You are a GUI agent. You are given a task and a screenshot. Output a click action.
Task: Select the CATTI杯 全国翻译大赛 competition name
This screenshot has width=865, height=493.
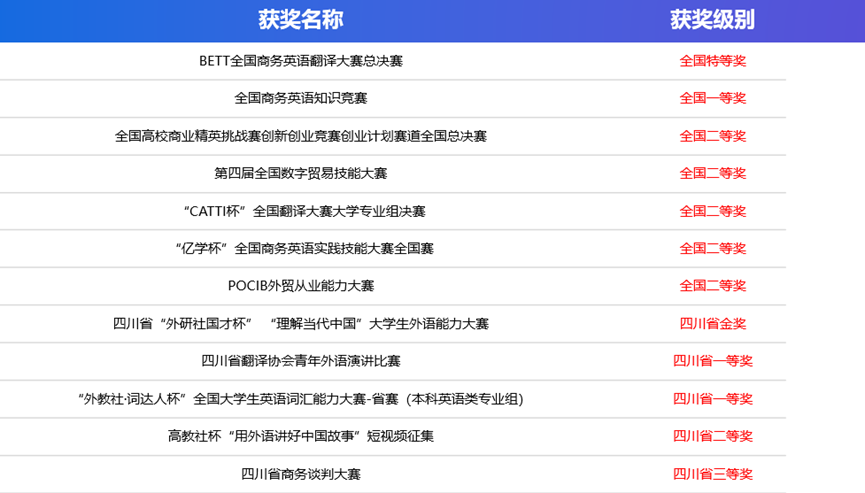pos(305,211)
